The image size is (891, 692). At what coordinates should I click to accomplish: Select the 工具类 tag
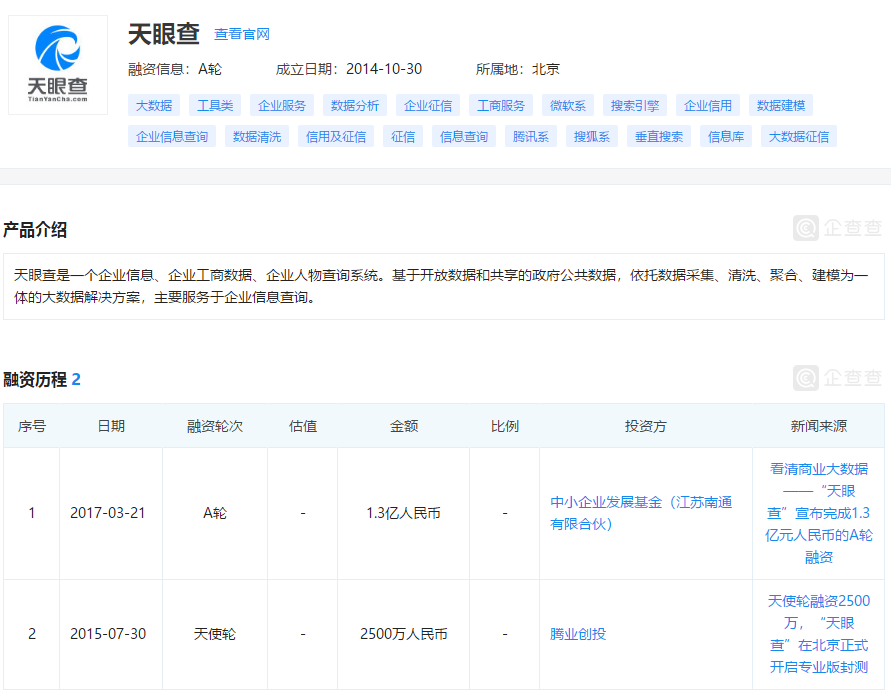click(215, 106)
